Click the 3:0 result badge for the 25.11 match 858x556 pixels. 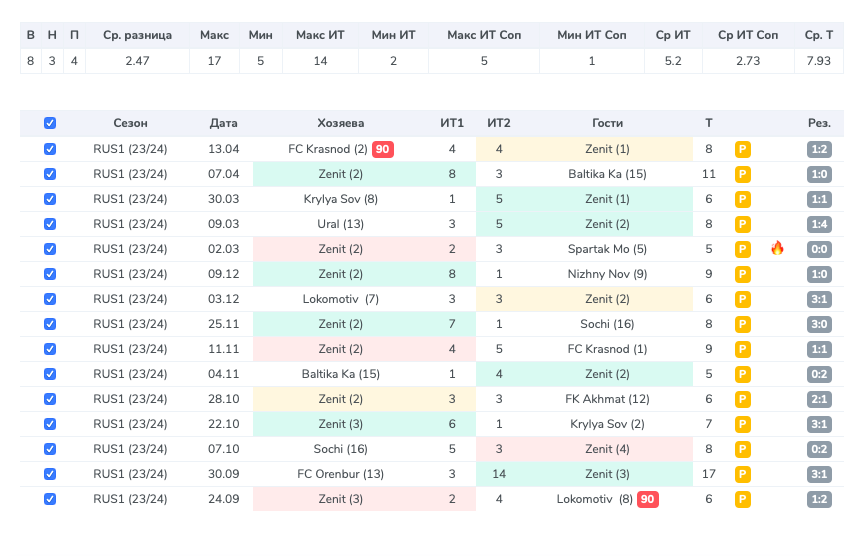819,325
